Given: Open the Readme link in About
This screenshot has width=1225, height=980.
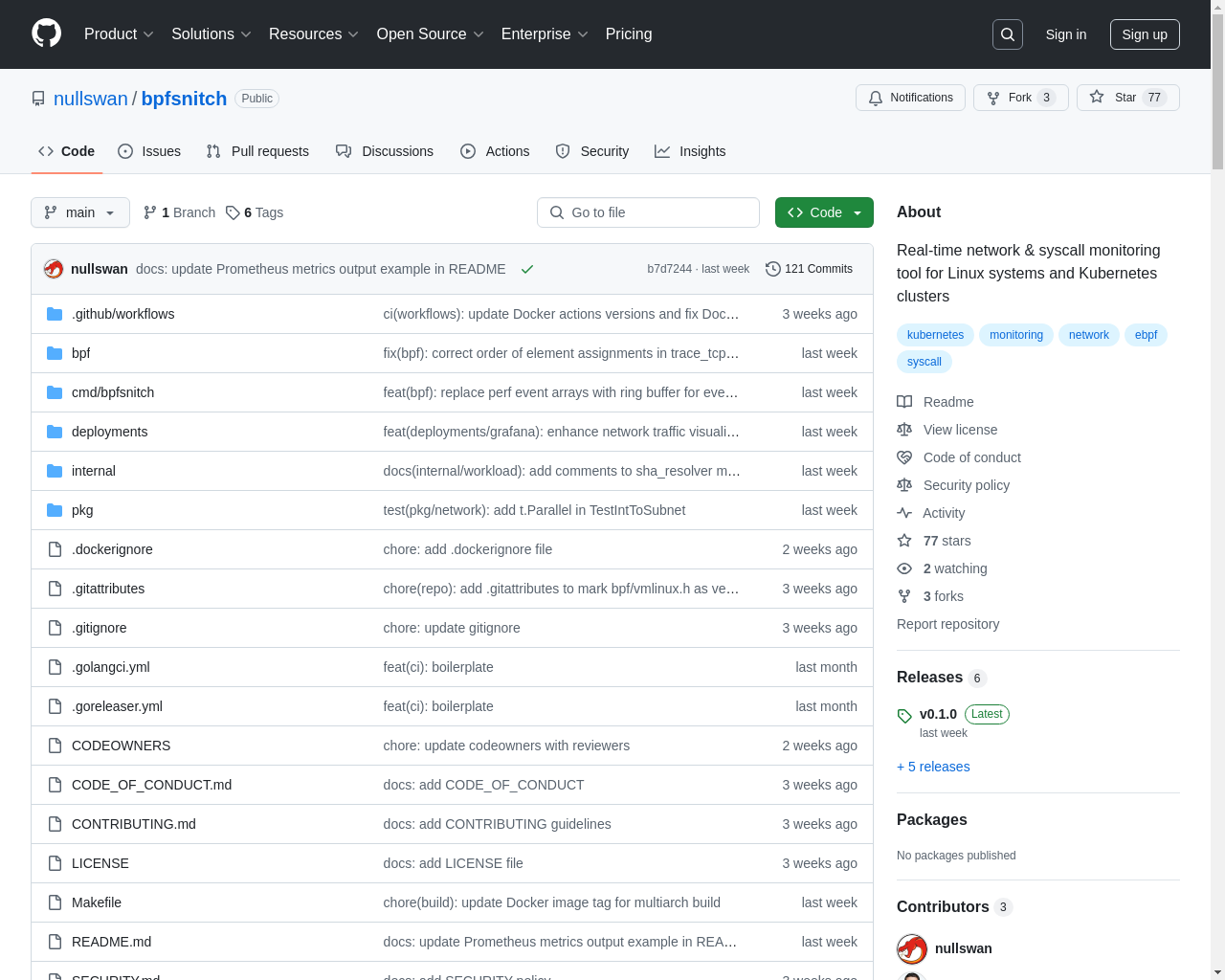Looking at the screenshot, I should [935, 402].
